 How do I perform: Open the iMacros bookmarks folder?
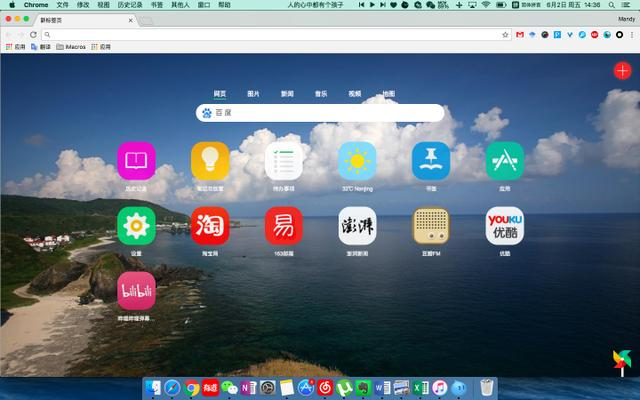71,47
